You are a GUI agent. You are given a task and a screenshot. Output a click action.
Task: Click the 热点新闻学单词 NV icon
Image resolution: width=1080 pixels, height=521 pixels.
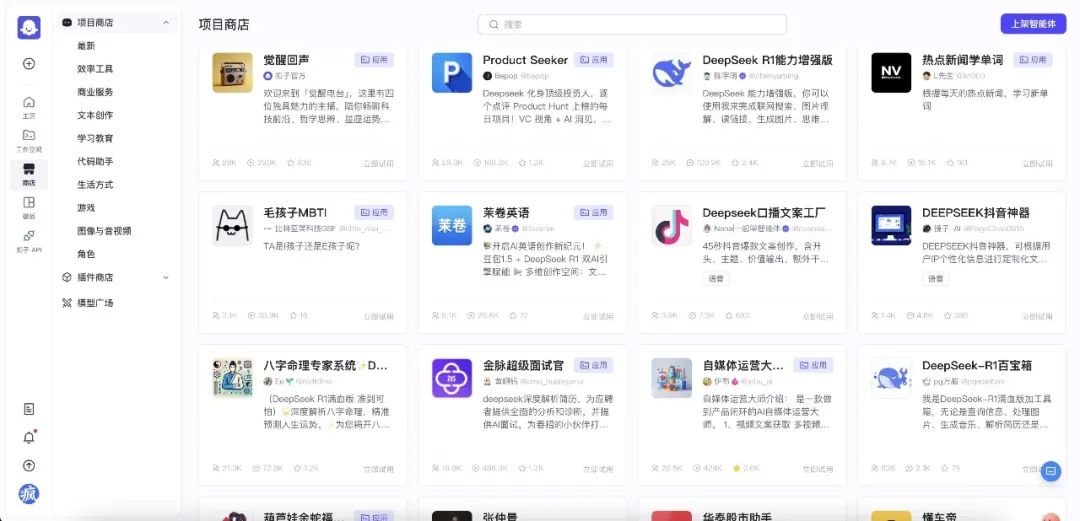pos(891,72)
